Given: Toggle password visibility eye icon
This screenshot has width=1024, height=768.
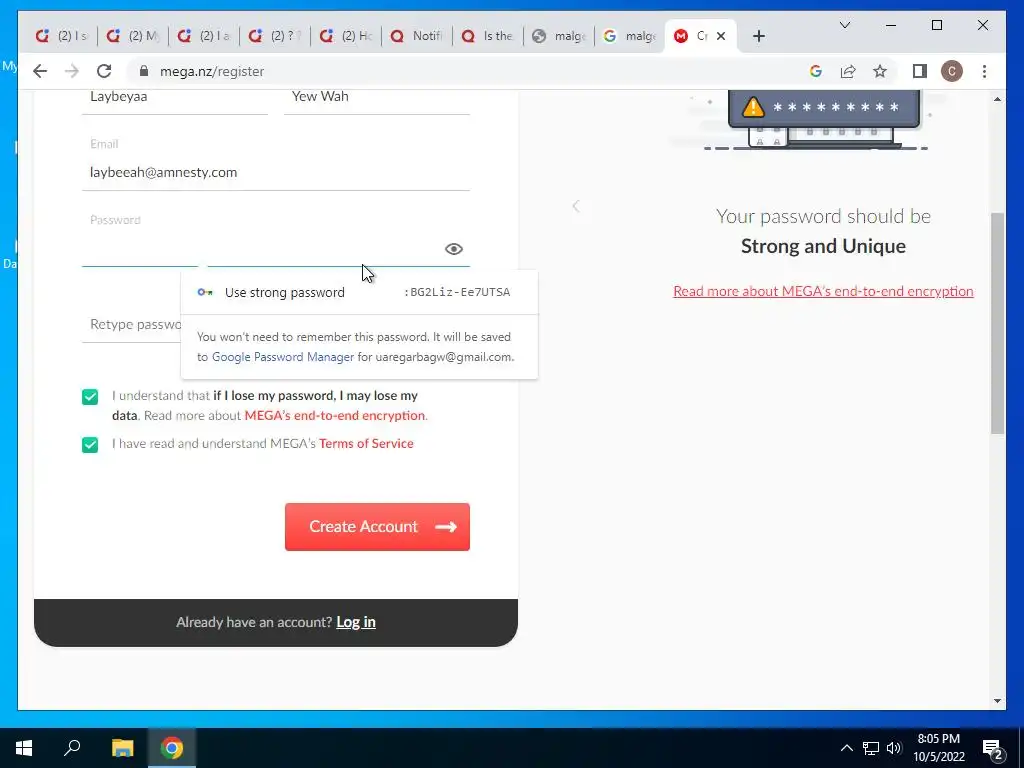Looking at the screenshot, I should 454,249.
